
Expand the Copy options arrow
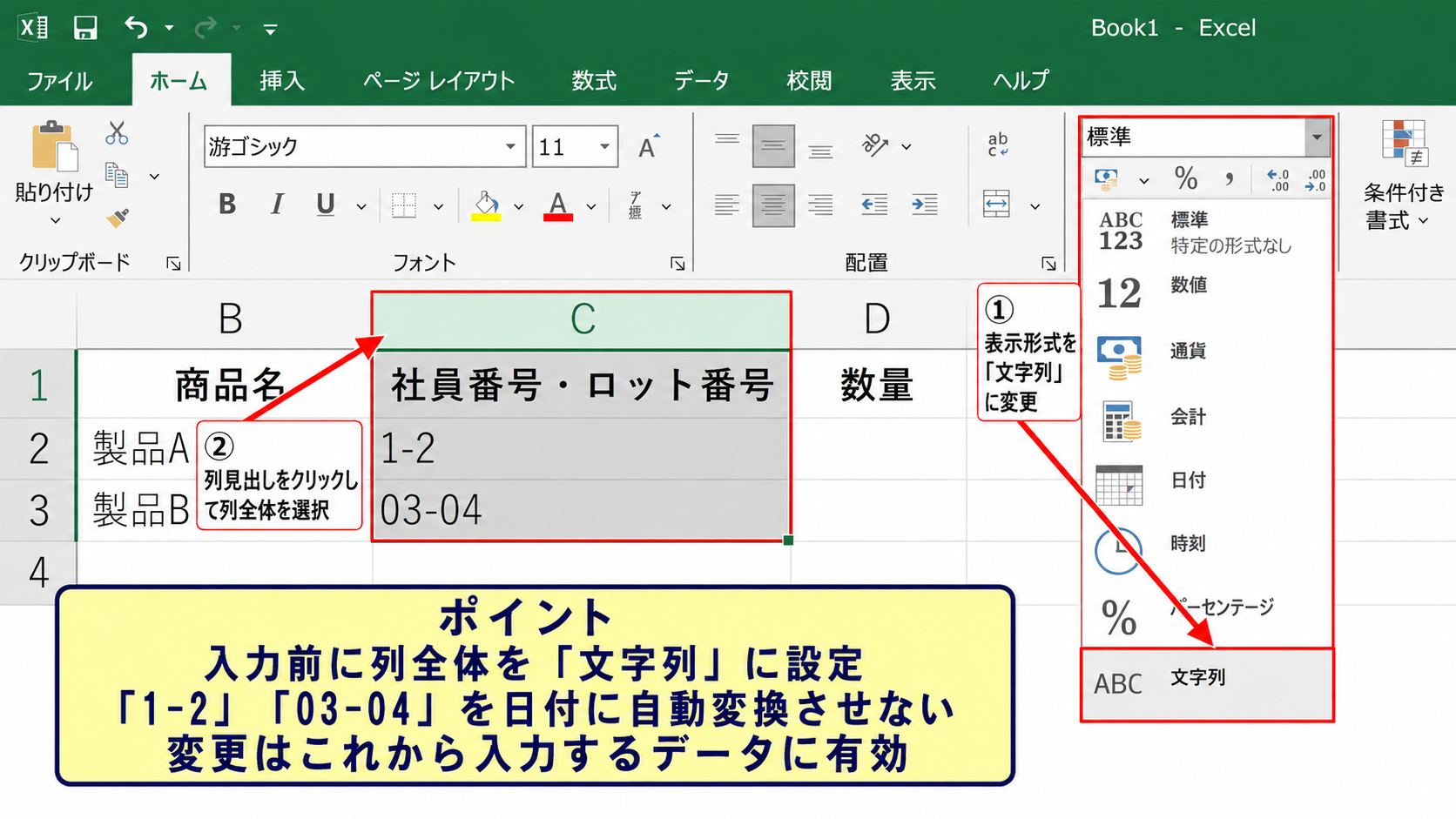point(154,177)
